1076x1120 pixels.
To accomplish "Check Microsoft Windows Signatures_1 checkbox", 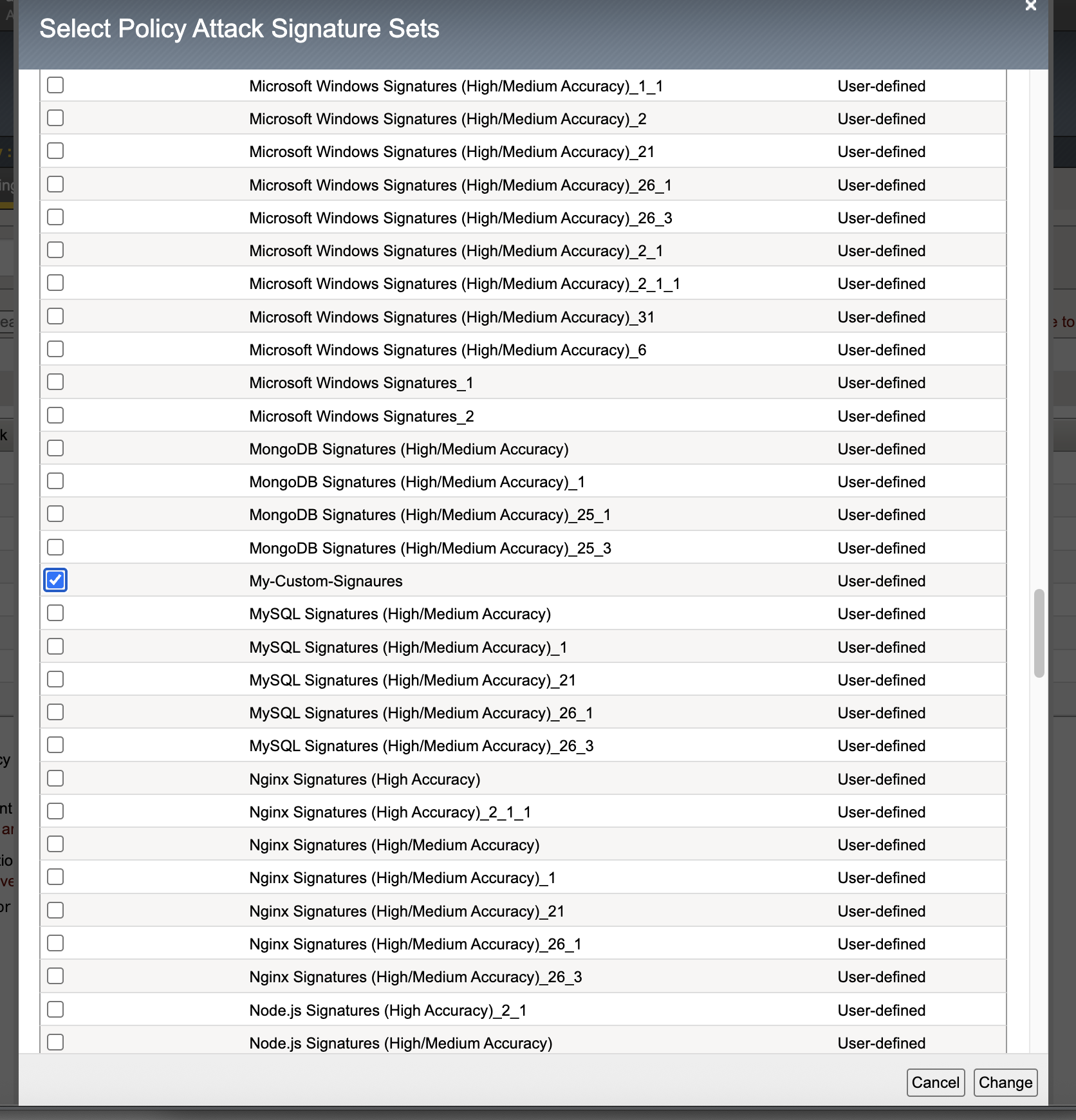I will tap(55, 382).
